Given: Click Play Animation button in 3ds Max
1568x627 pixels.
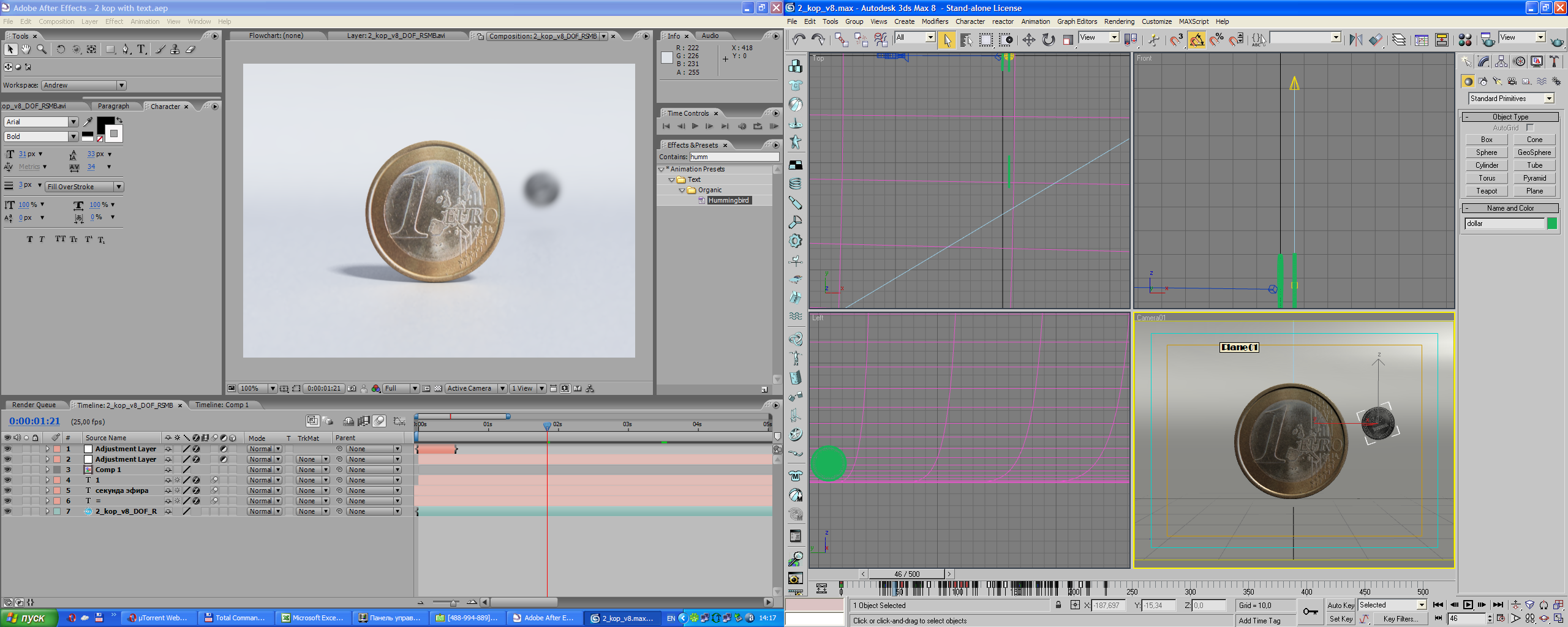Looking at the screenshot, I should click(x=1468, y=605).
